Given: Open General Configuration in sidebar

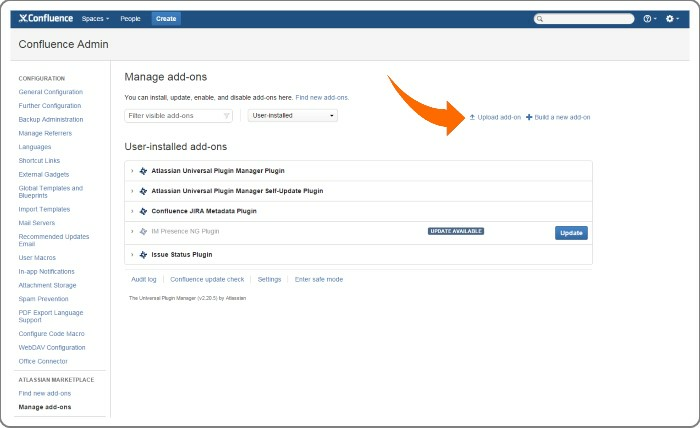Looking at the screenshot, I should pos(50,92).
